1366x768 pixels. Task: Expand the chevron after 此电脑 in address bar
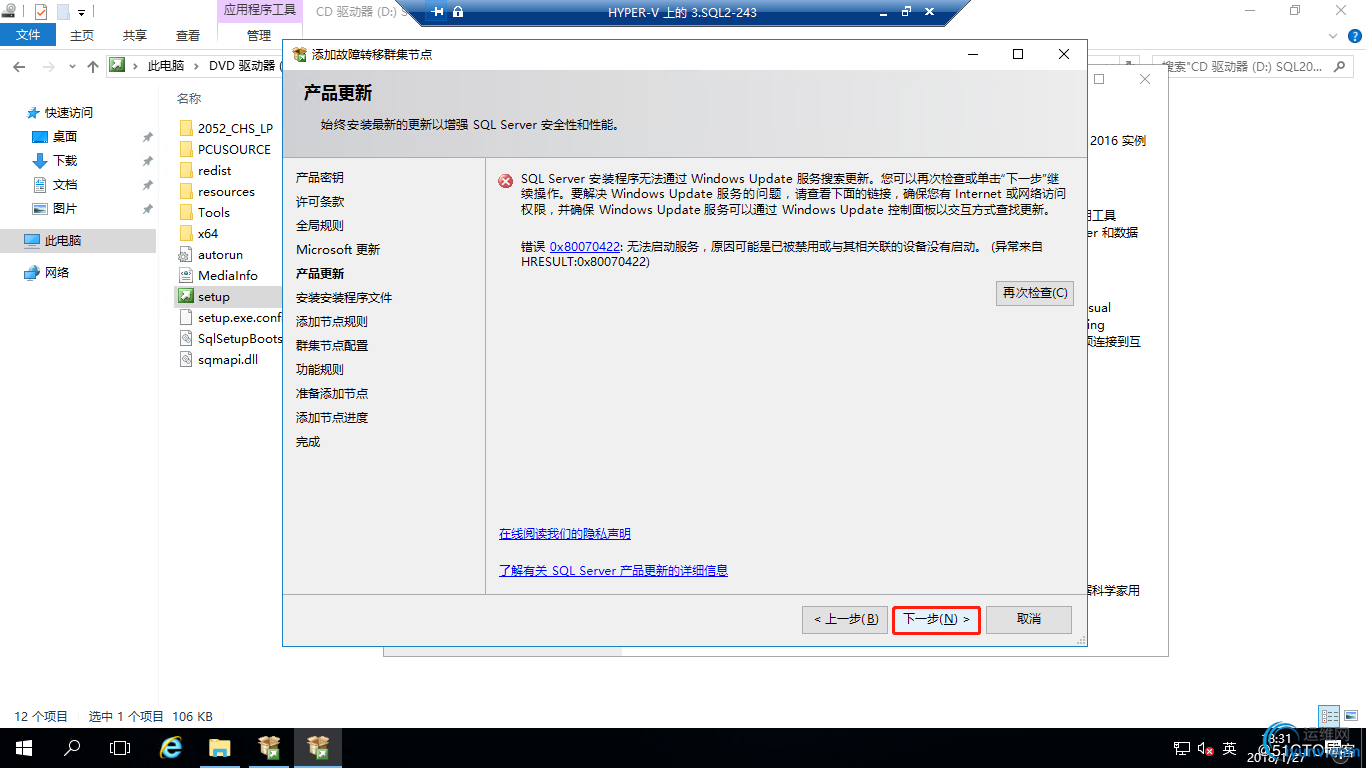click(196, 66)
